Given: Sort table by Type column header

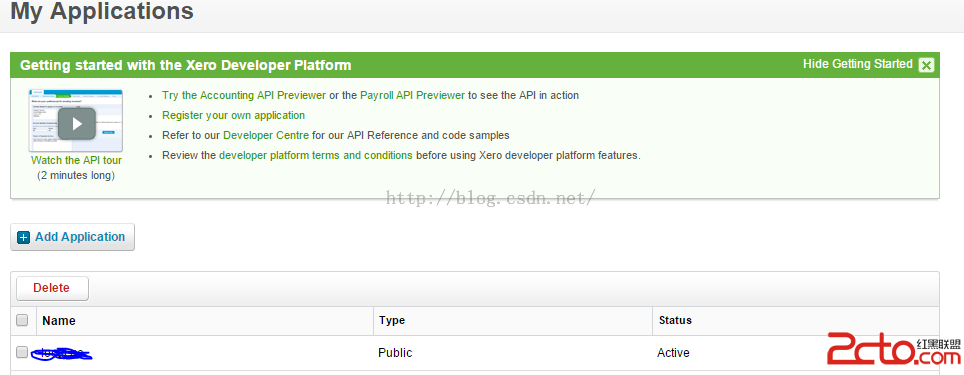Looking at the screenshot, I should (x=392, y=320).
